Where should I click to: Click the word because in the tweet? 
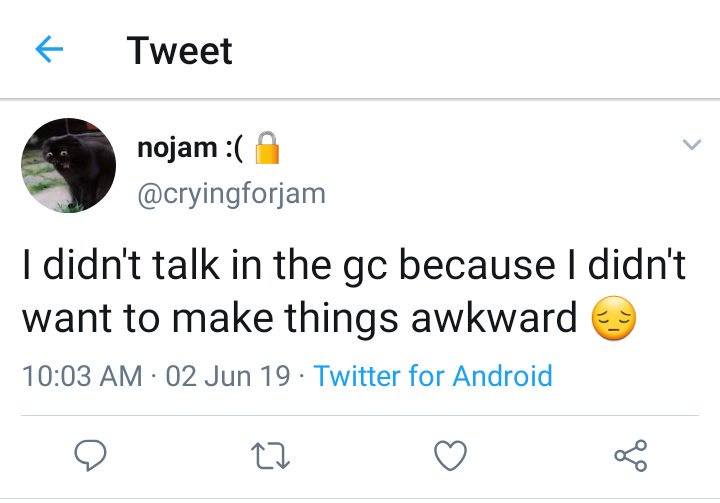(x=477, y=265)
